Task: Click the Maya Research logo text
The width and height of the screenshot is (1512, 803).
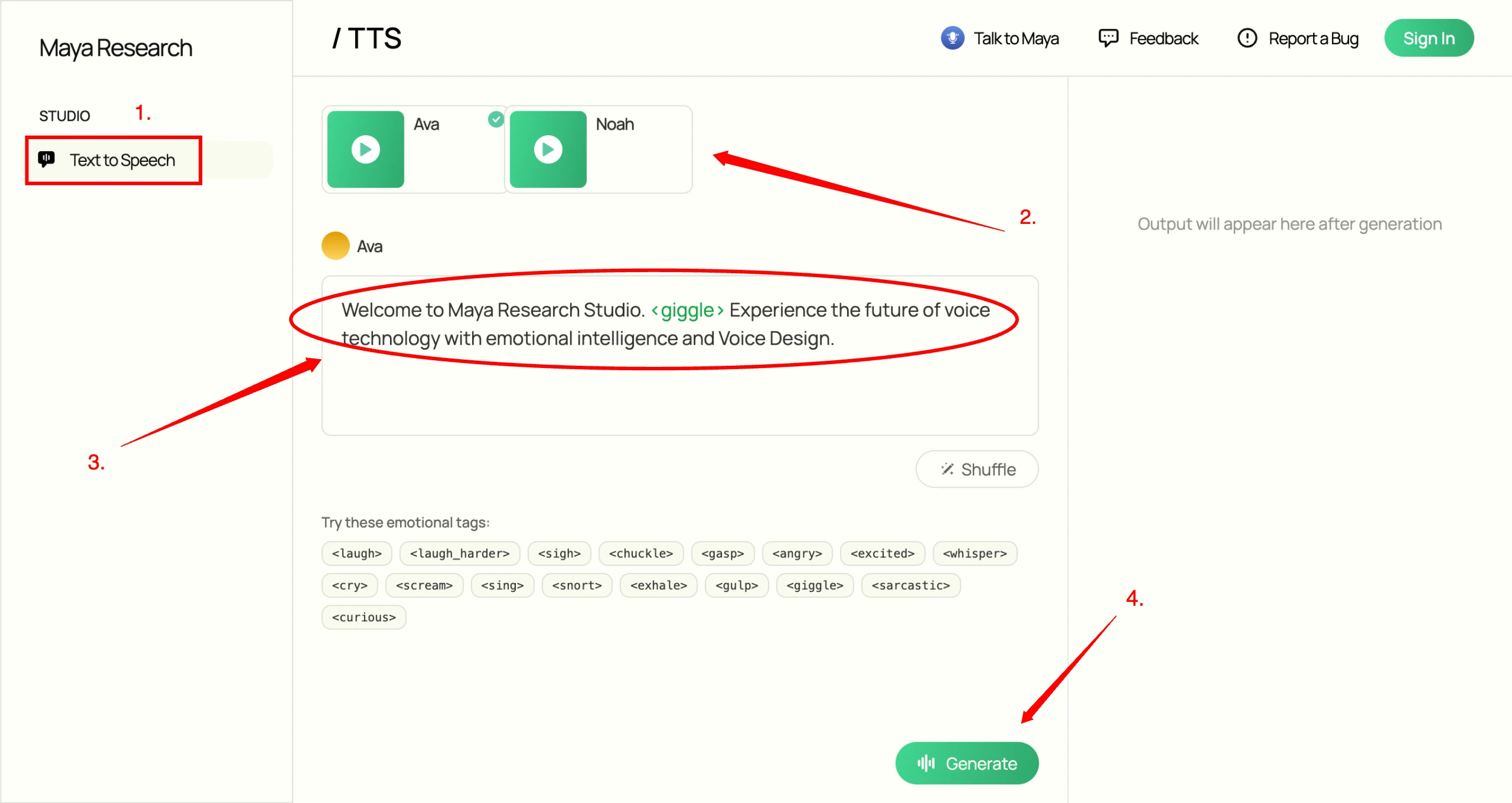Action: pos(116,48)
